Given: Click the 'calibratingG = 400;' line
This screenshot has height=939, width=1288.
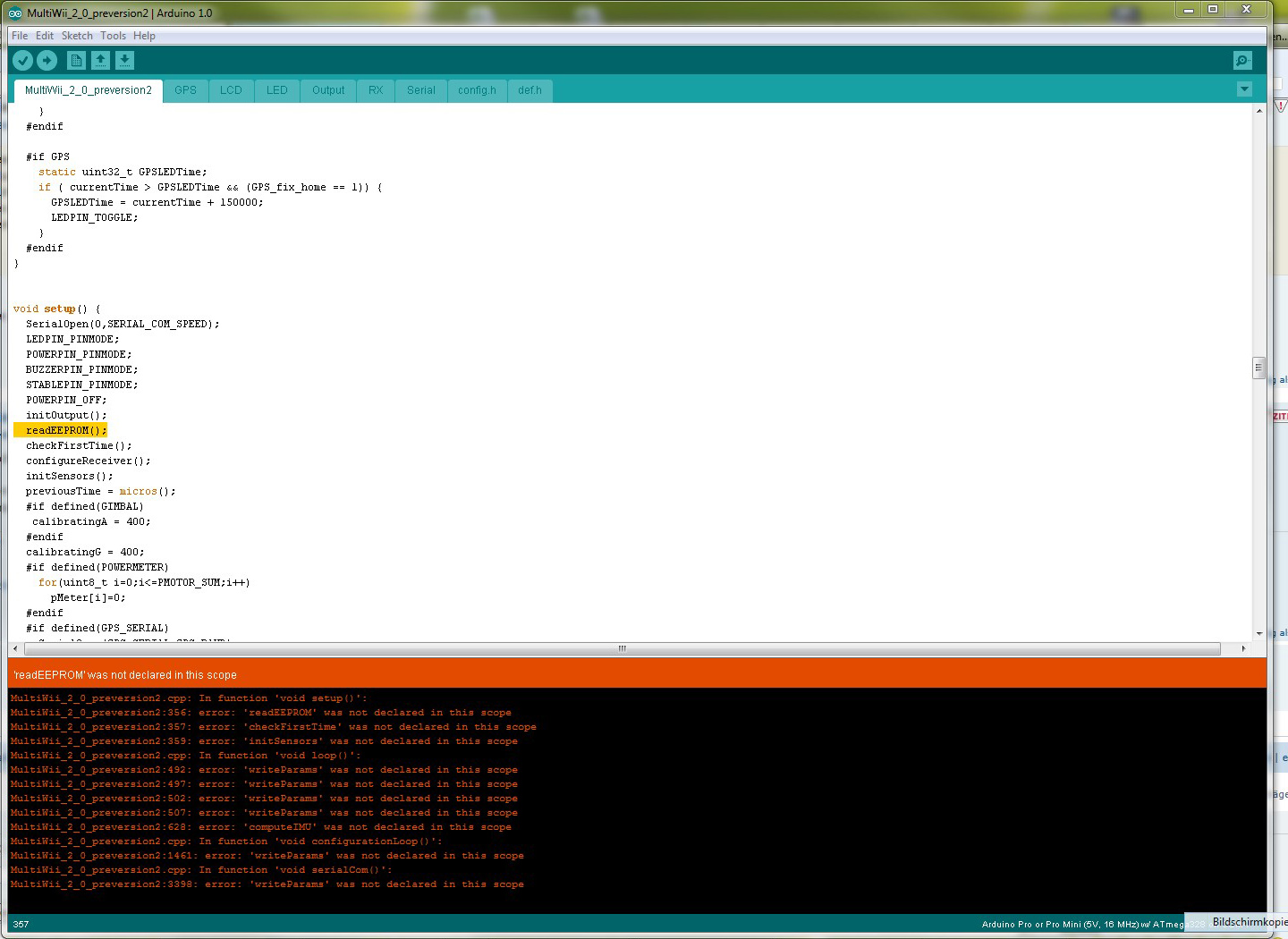Looking at the screenshot, I should click(x=85, y=552).
